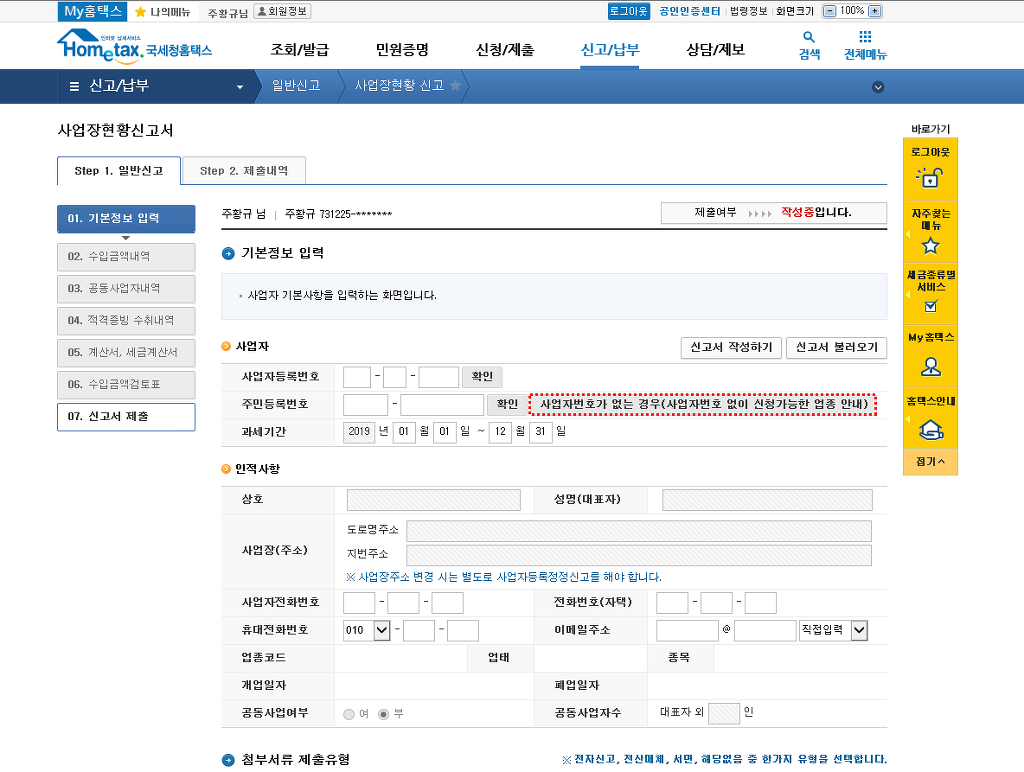Click the 홈택스안내 house icon
This screenshot has width=1024, height=772.
click(x=930, y=430)
